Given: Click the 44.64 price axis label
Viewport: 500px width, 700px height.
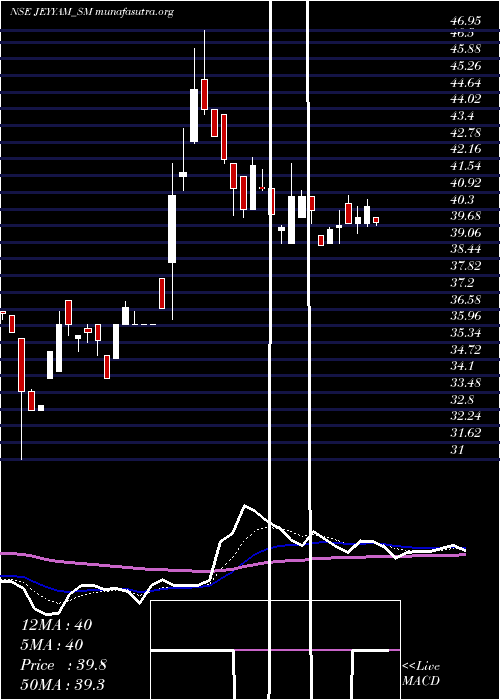Looking at the screenshot, I should tap(465, 83).
